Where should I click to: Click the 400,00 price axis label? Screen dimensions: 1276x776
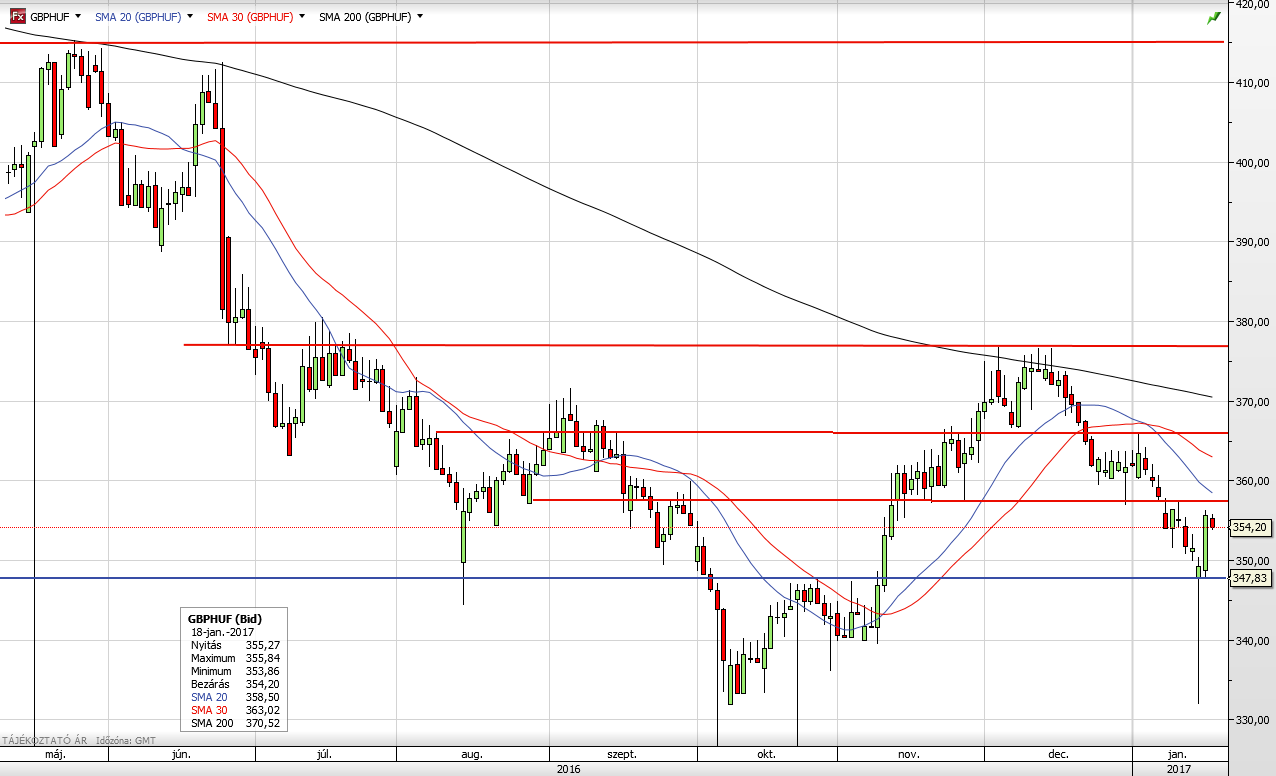[1253, 162]
